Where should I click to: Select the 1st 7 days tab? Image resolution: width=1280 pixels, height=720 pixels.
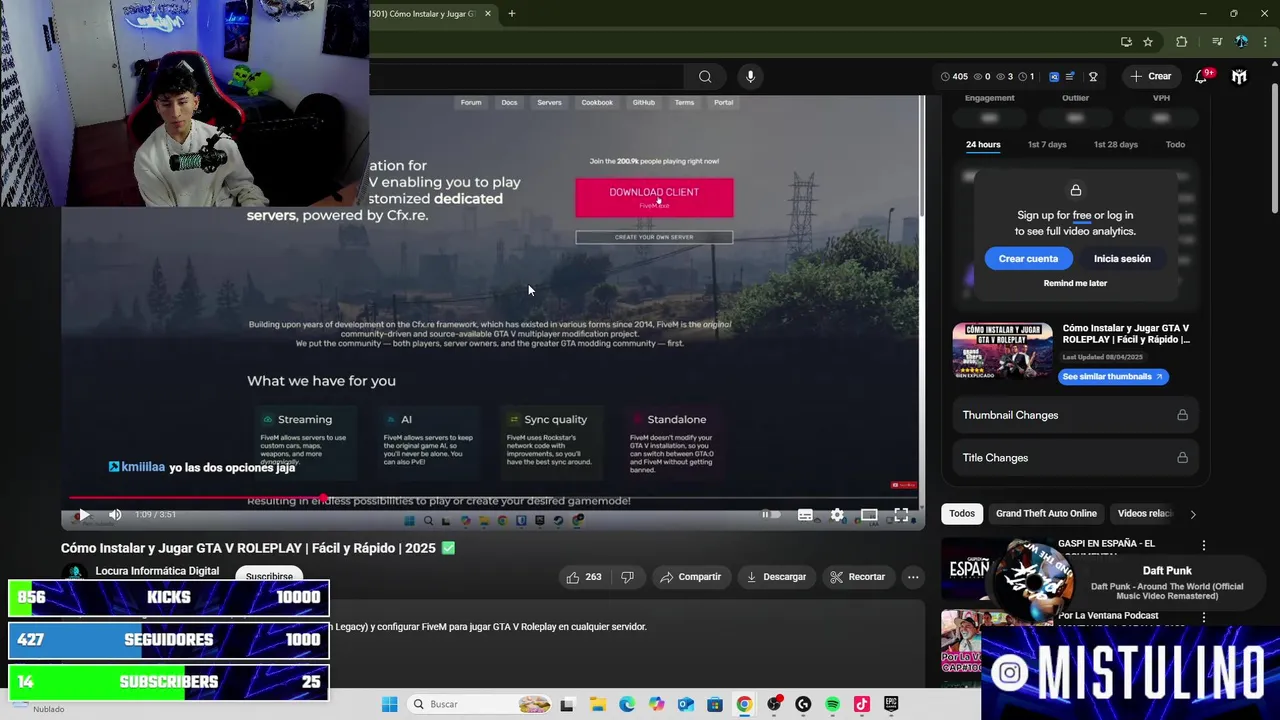(x=1047, y=144)
